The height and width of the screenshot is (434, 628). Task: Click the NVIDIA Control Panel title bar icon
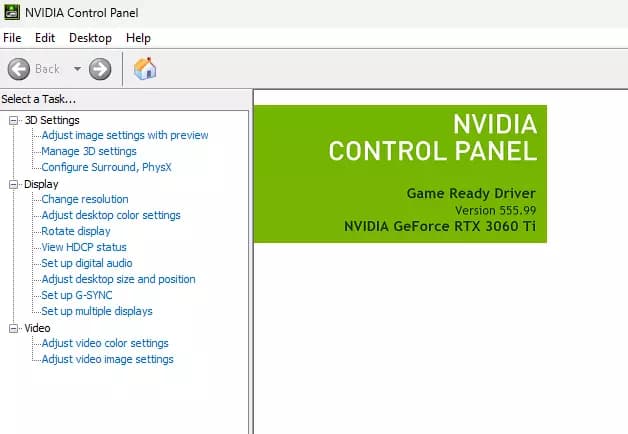point(11,12)
